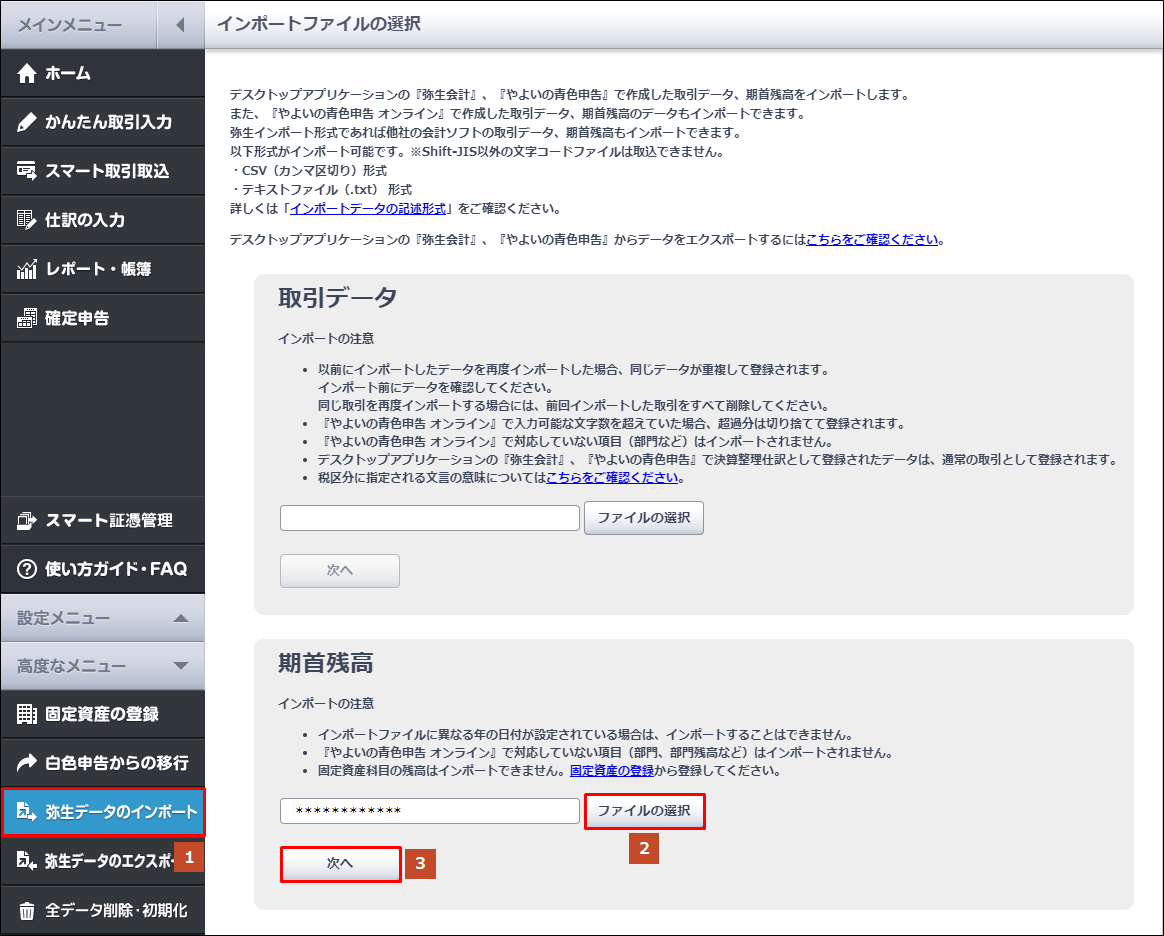Viewport: 1164px width, 936px height.
Task: Click the 白色申告からの移行 arrow icon
Action: point(27,763)
